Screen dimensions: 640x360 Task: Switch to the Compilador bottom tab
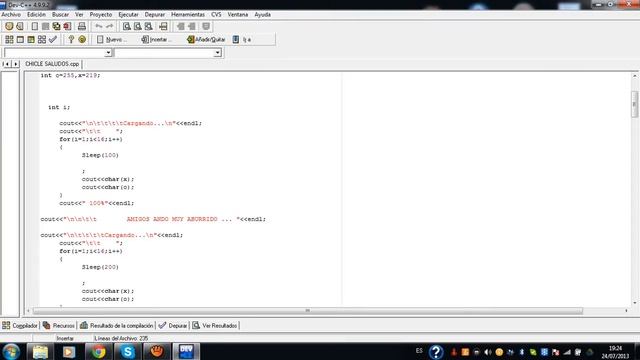(20, 325)
